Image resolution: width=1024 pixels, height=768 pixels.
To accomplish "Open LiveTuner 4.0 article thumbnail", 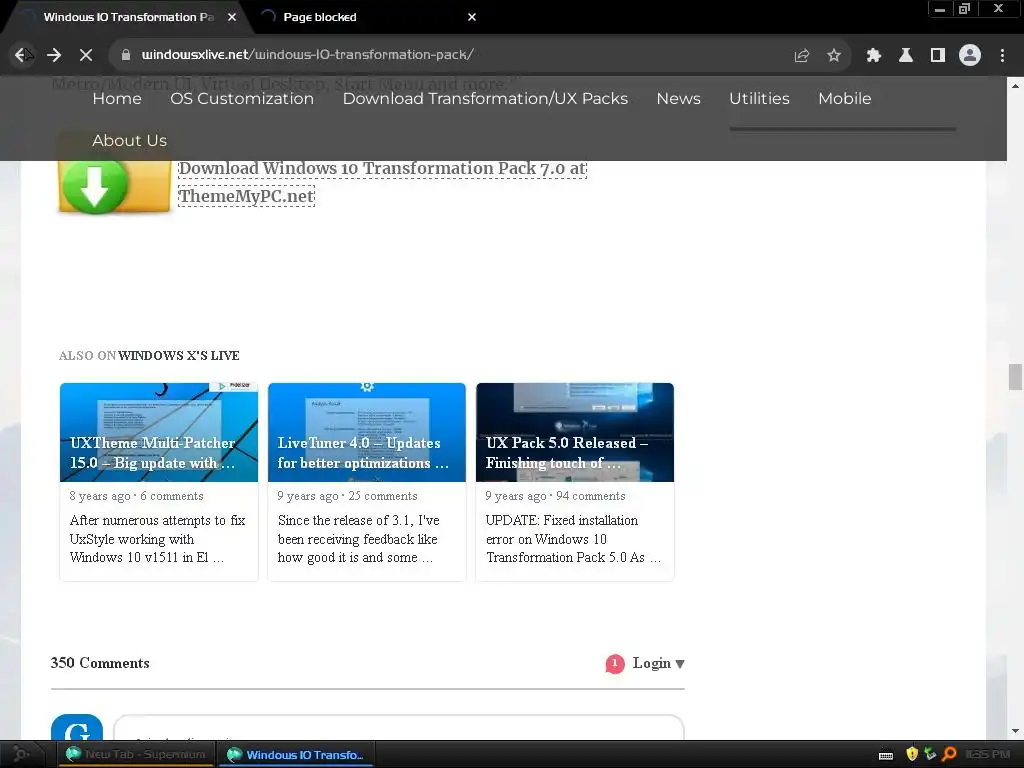I will (367, 432).
